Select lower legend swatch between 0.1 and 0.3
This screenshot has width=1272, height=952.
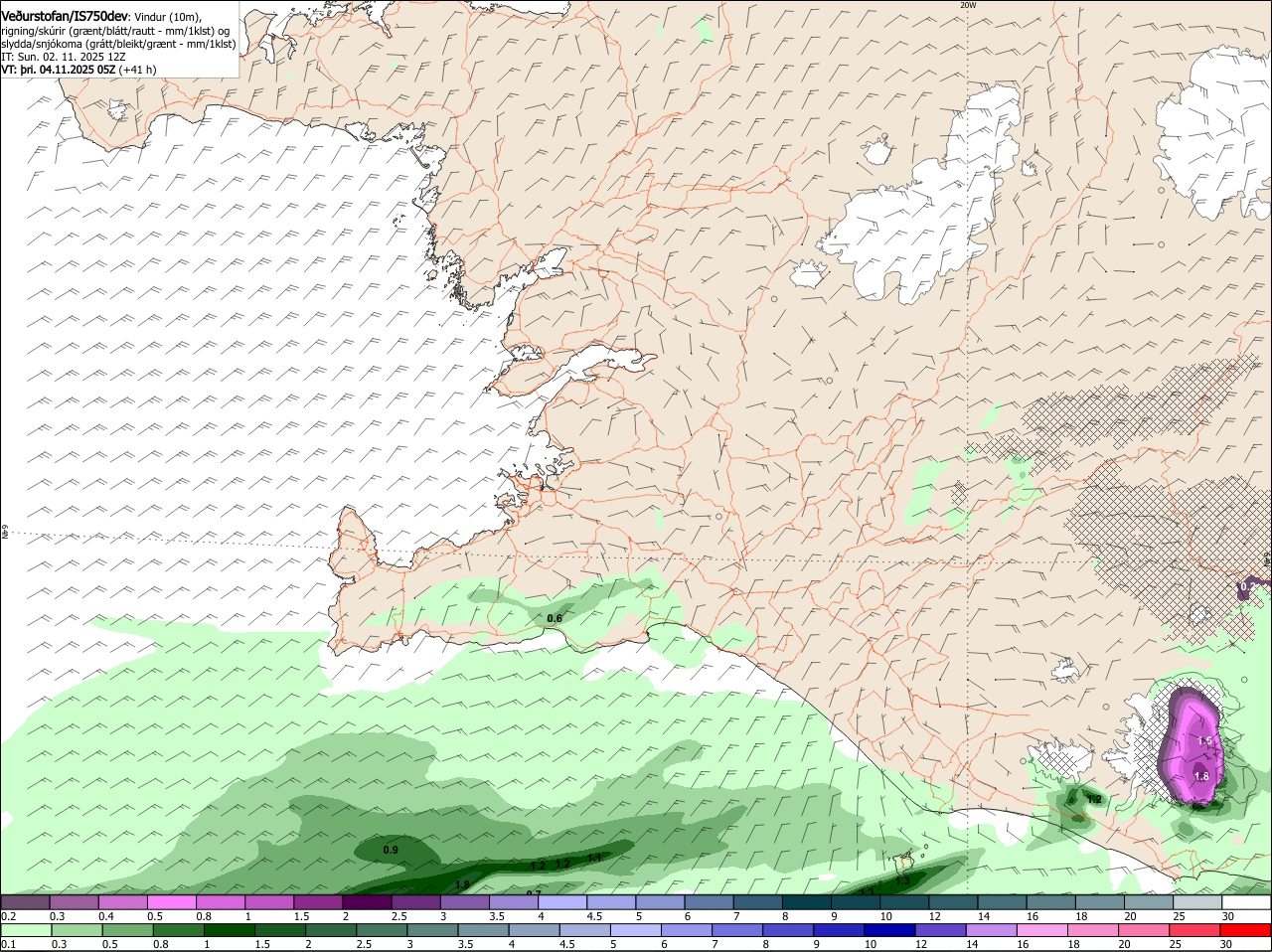tap(26, 930)
